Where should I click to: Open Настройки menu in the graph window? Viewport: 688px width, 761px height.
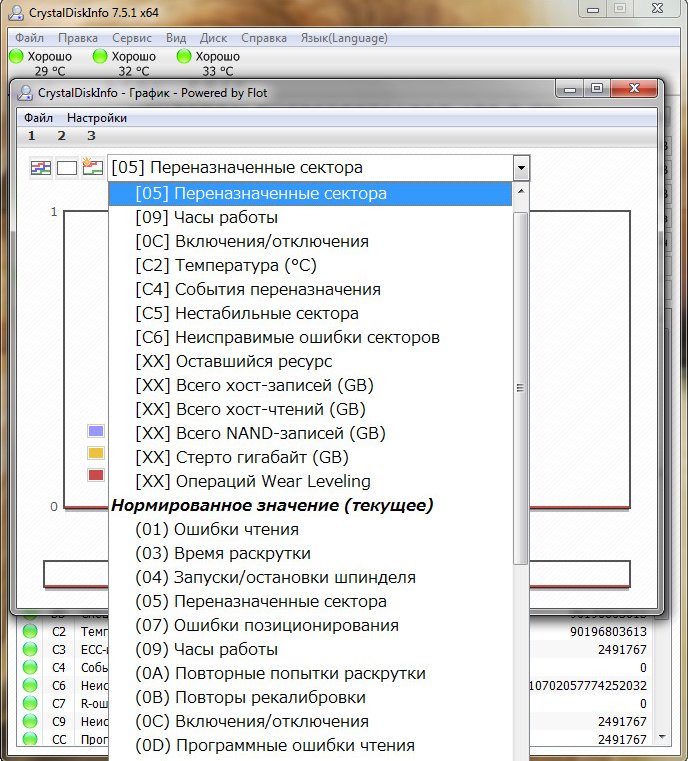click(97, 118)
